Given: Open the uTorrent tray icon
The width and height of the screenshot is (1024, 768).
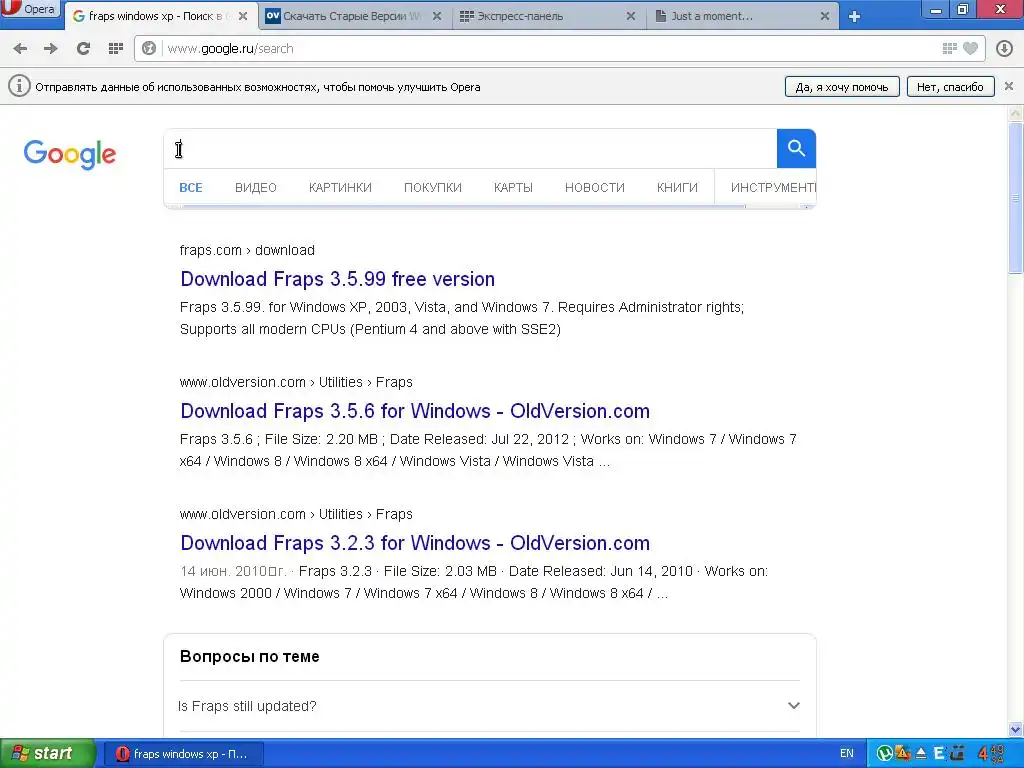Looking at the screenshot, I should pos(884,754).
